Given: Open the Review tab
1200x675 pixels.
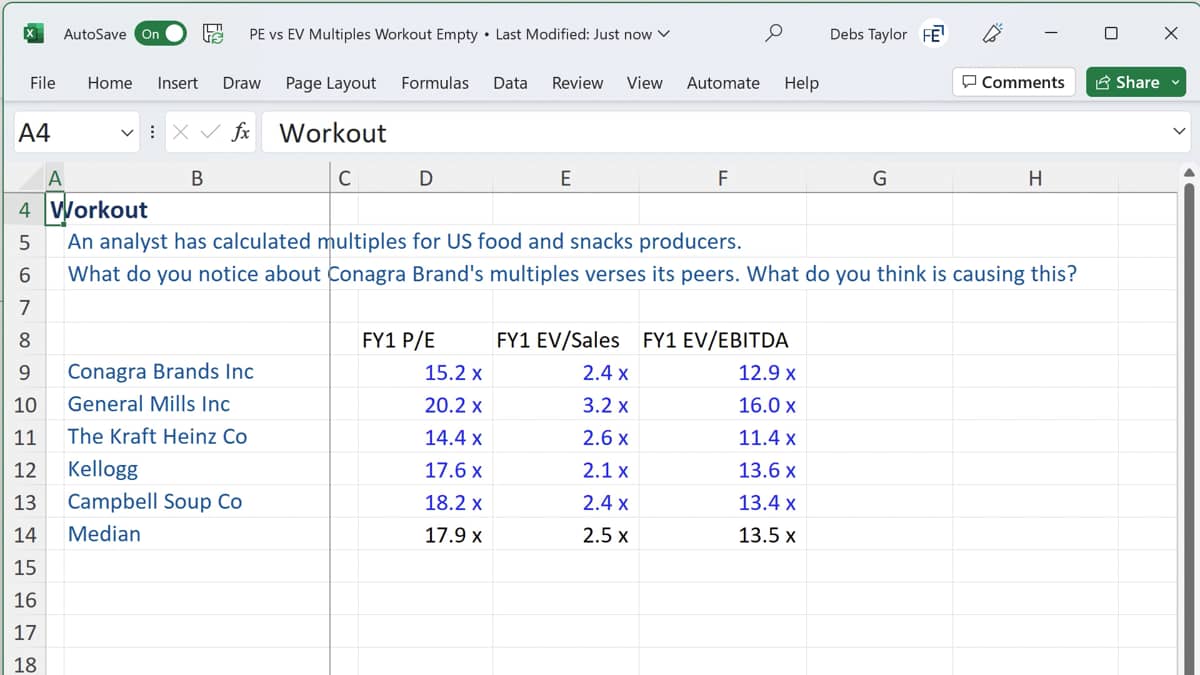Looking at the screenshot, I should click(577, 83).
